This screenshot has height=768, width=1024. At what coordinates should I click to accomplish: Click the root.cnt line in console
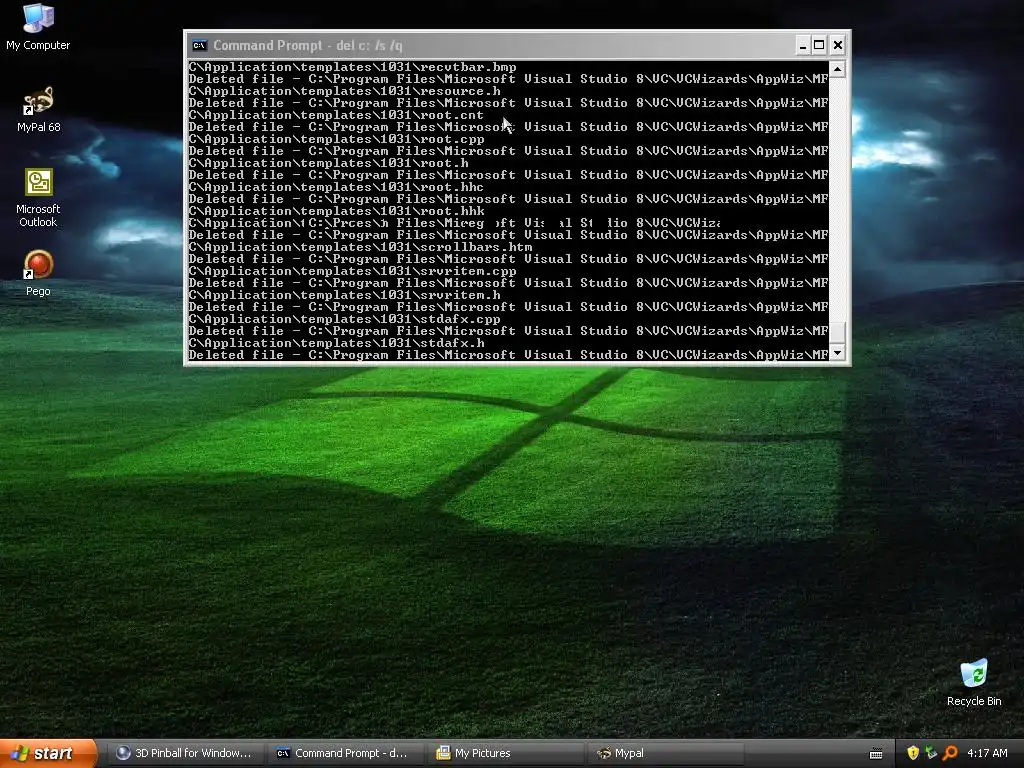coord(336,115)
